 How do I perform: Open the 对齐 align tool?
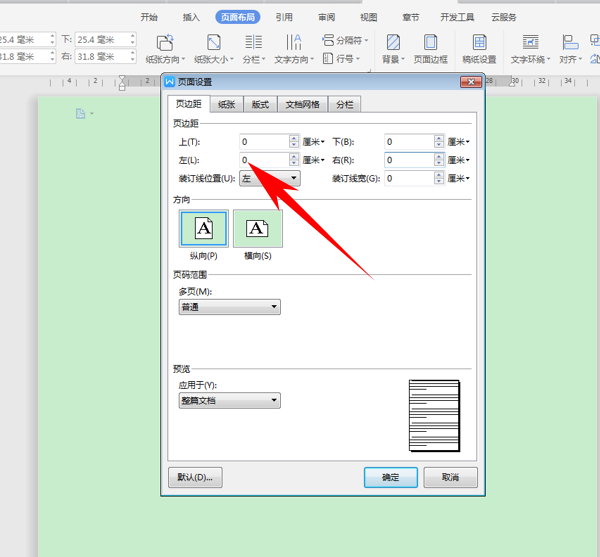click(x=570, y=49)
